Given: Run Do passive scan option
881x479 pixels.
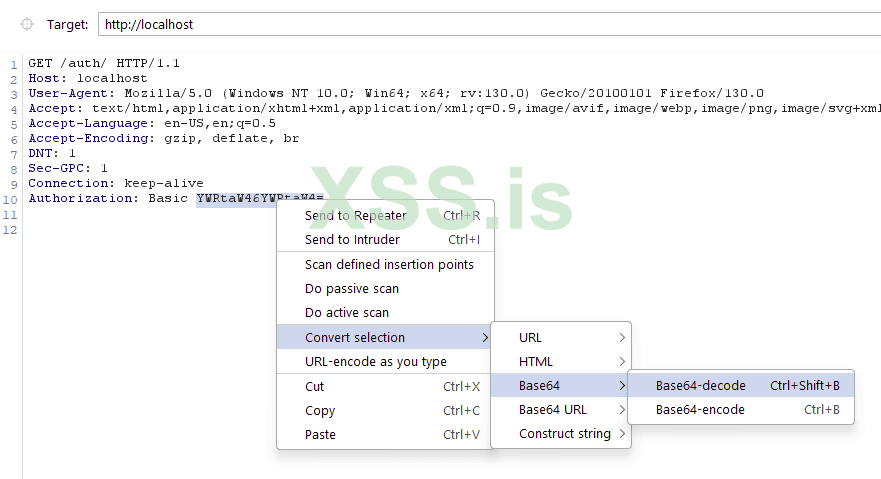Looking at the screenshot, I should [x=352, y=288].
